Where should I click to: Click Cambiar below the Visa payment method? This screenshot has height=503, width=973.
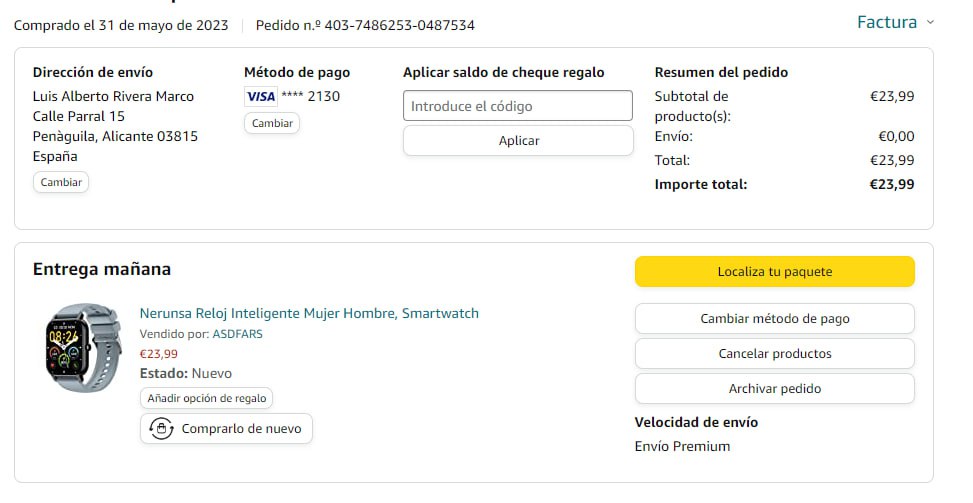(x=272, y=123)
